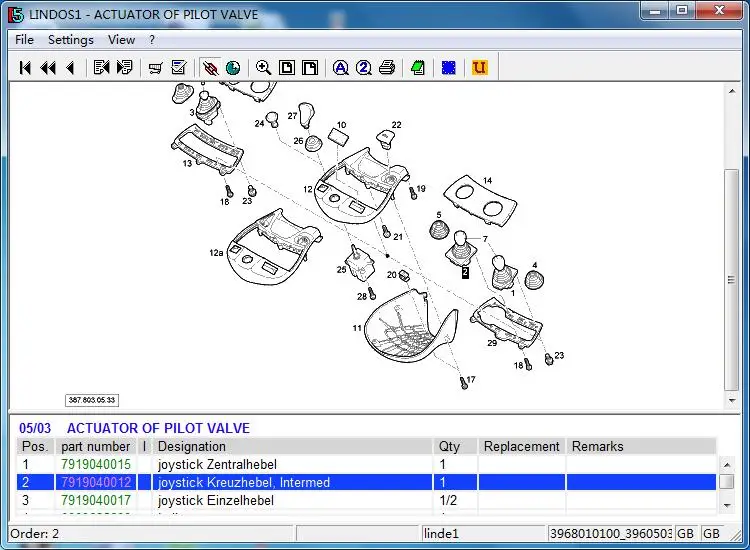Viewport: 750px width, 550px height.
Task: Click the number-2 search icon
Action: tap(364, 68)
